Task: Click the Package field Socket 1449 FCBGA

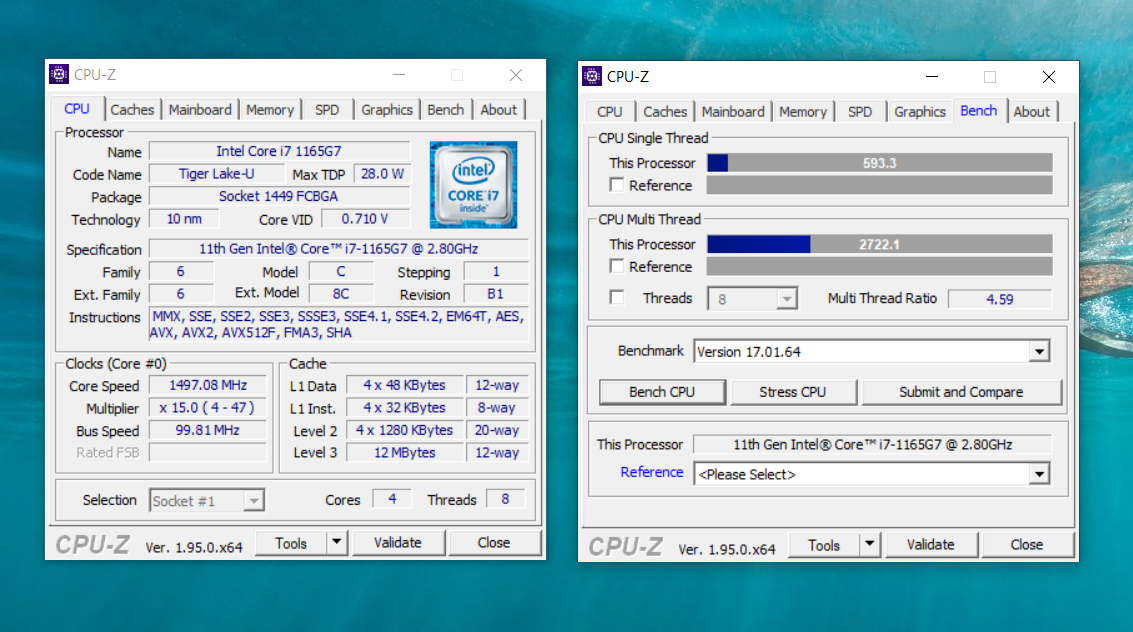Action: tap(279, 196)
